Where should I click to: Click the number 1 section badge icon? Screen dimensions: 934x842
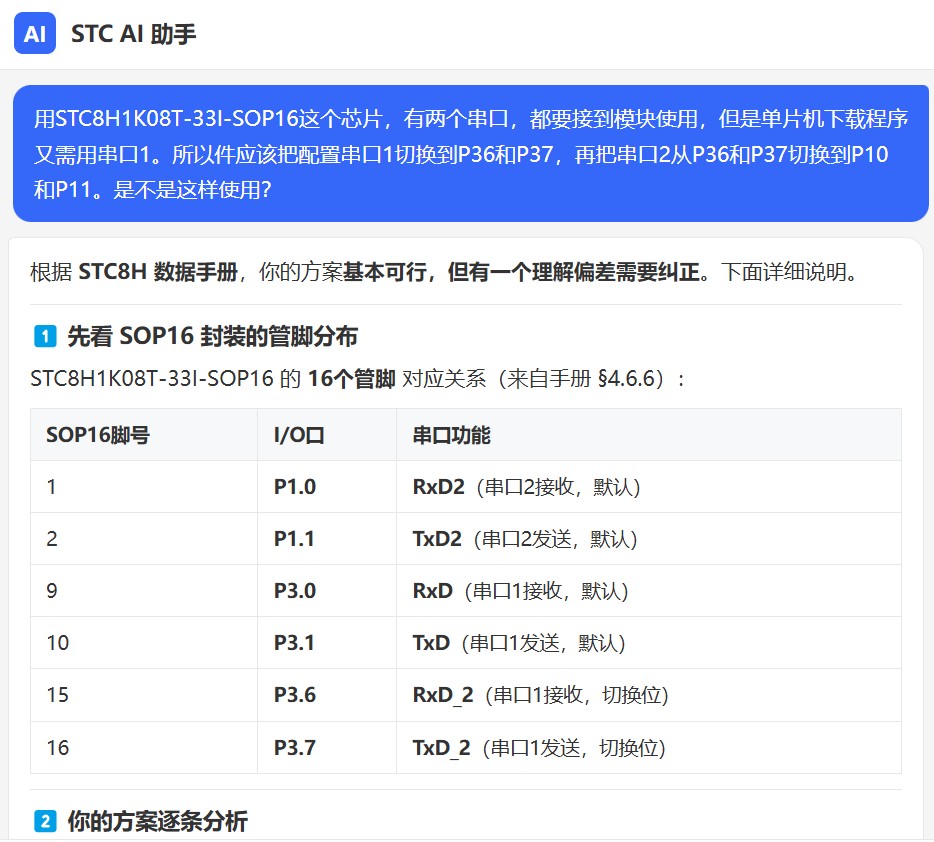(45, 336)
